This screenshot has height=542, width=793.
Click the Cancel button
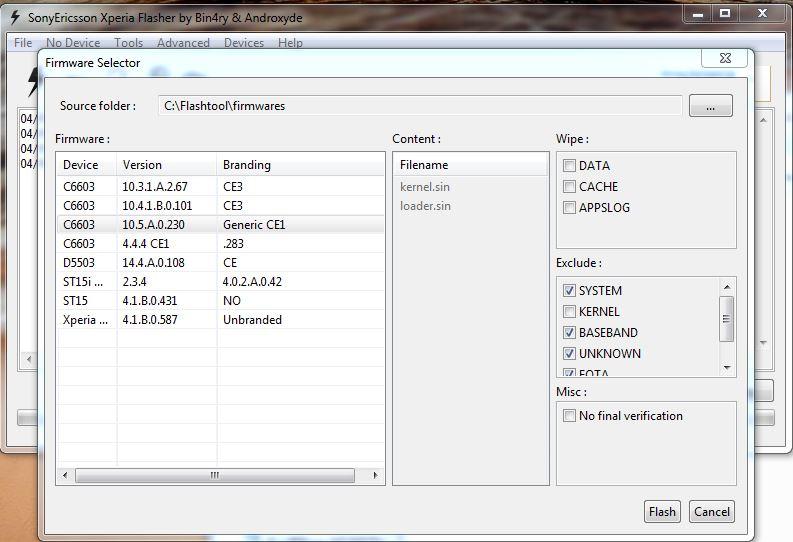click(x=712, y=512)
